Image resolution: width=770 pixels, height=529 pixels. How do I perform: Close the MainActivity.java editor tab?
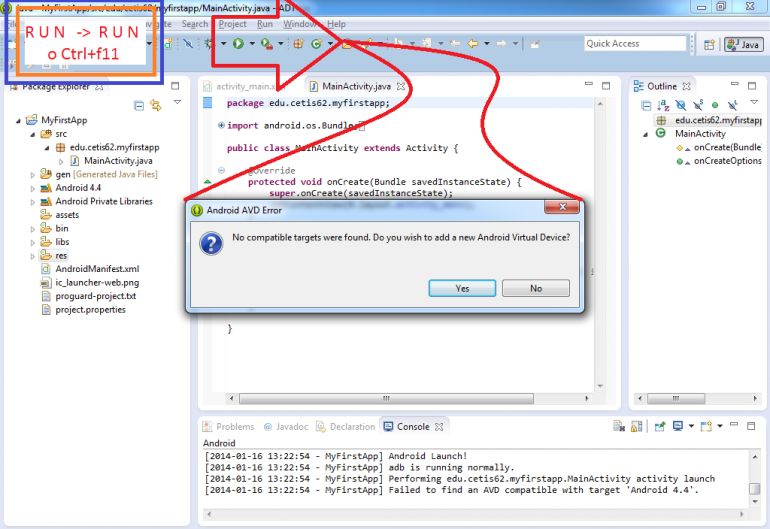(401, 86)
